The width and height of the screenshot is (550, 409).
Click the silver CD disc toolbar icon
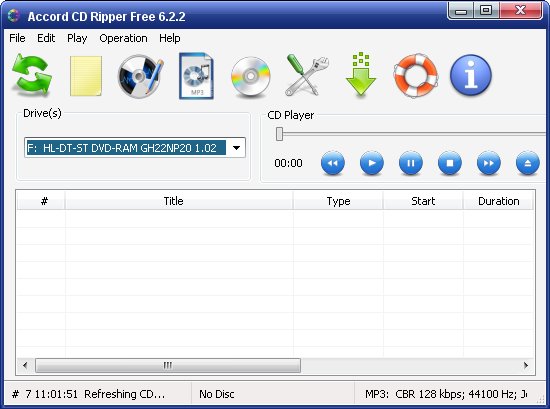coord(250,76)
